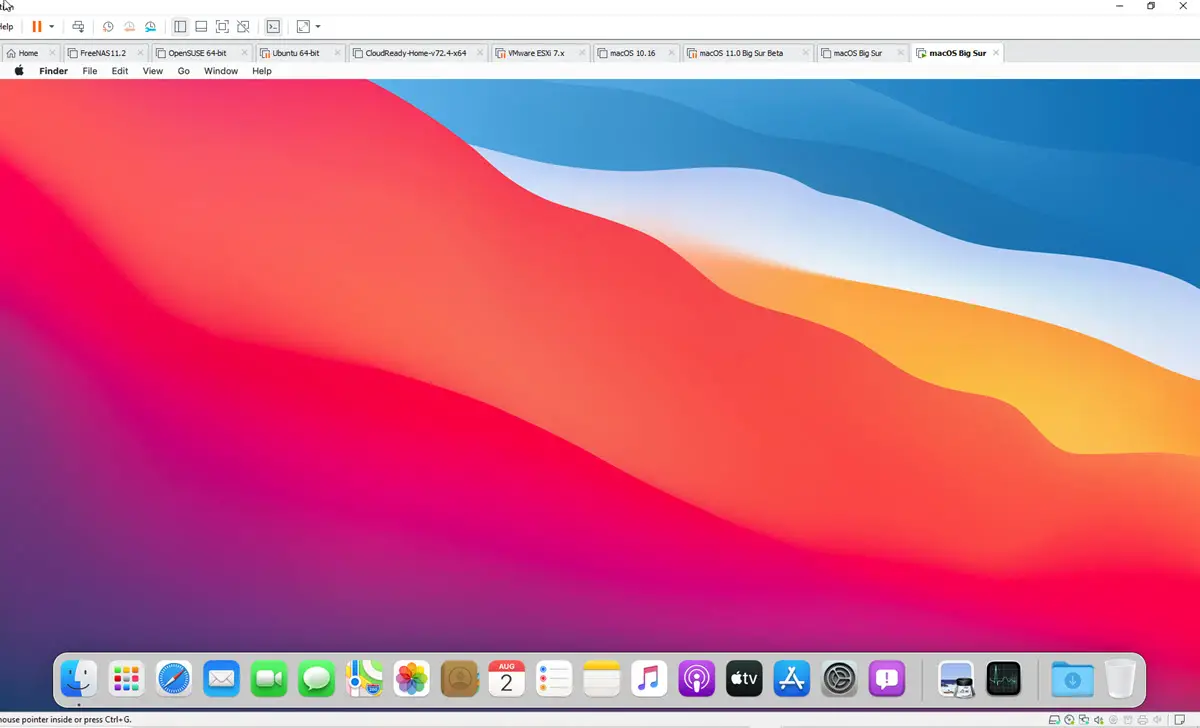Toggle the thumbnail bar view
1200x728 pixels.
coord(201,27)
